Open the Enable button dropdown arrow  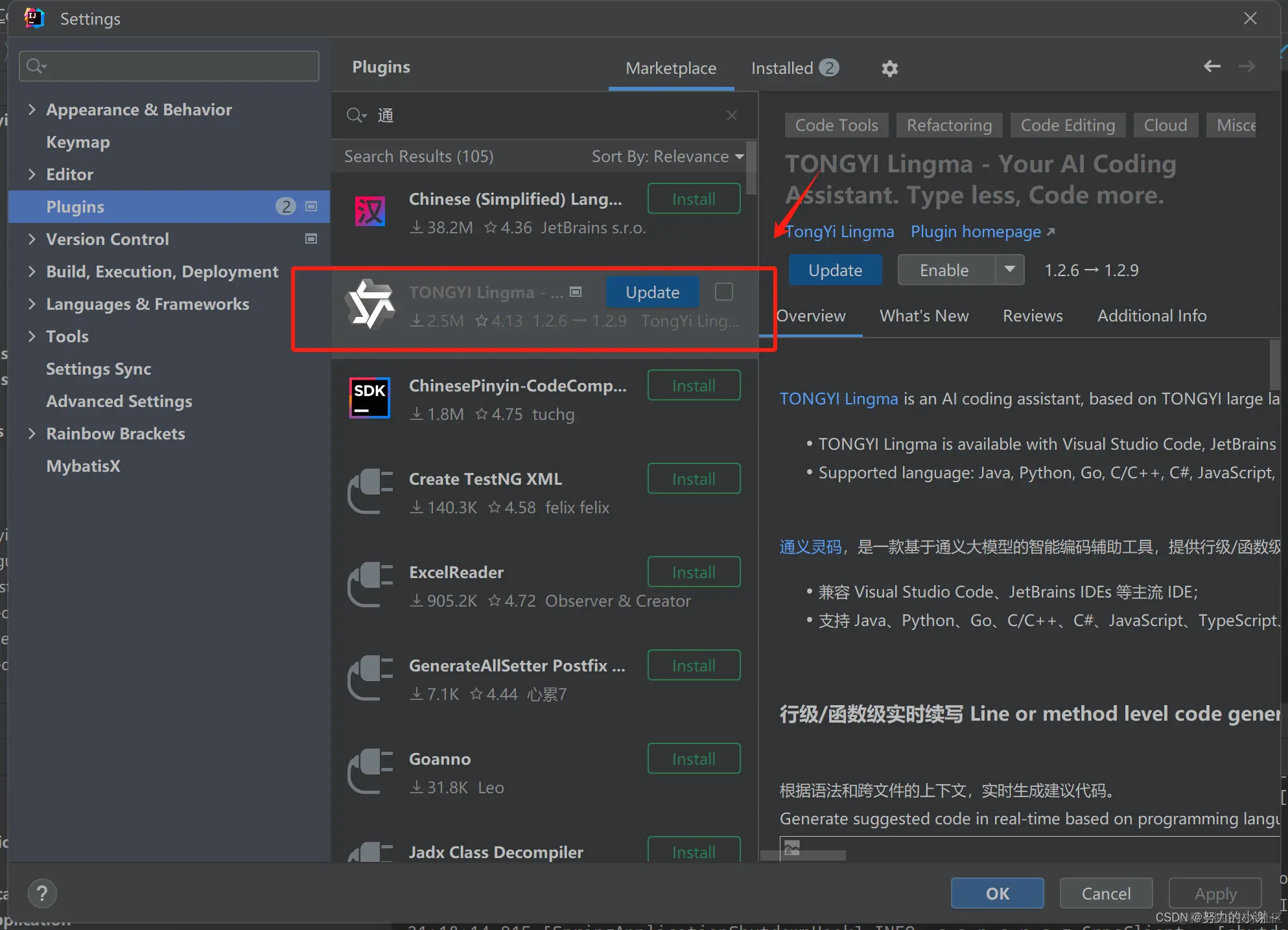coord(1009,270)
